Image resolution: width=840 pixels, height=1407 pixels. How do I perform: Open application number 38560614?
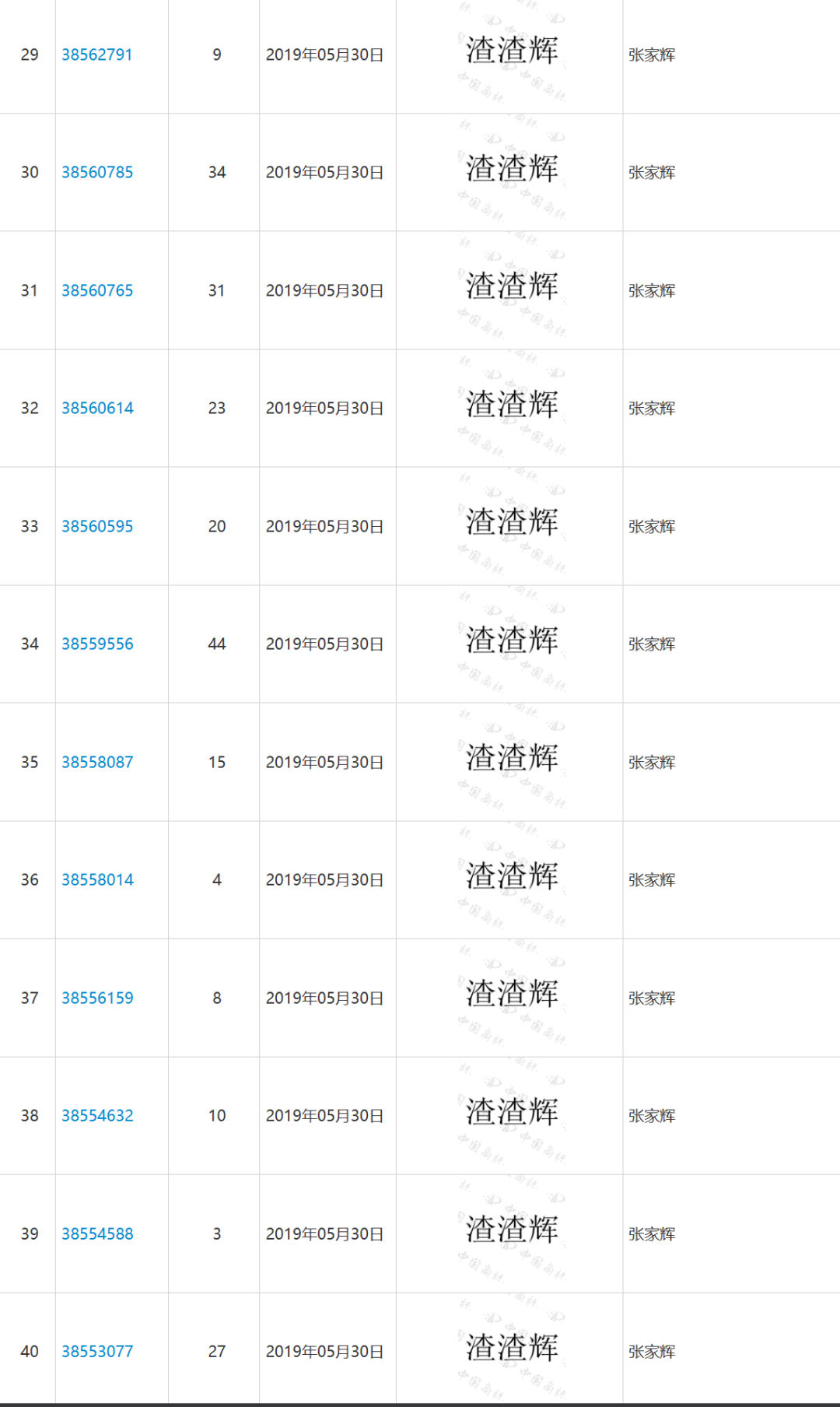[97, 408]
